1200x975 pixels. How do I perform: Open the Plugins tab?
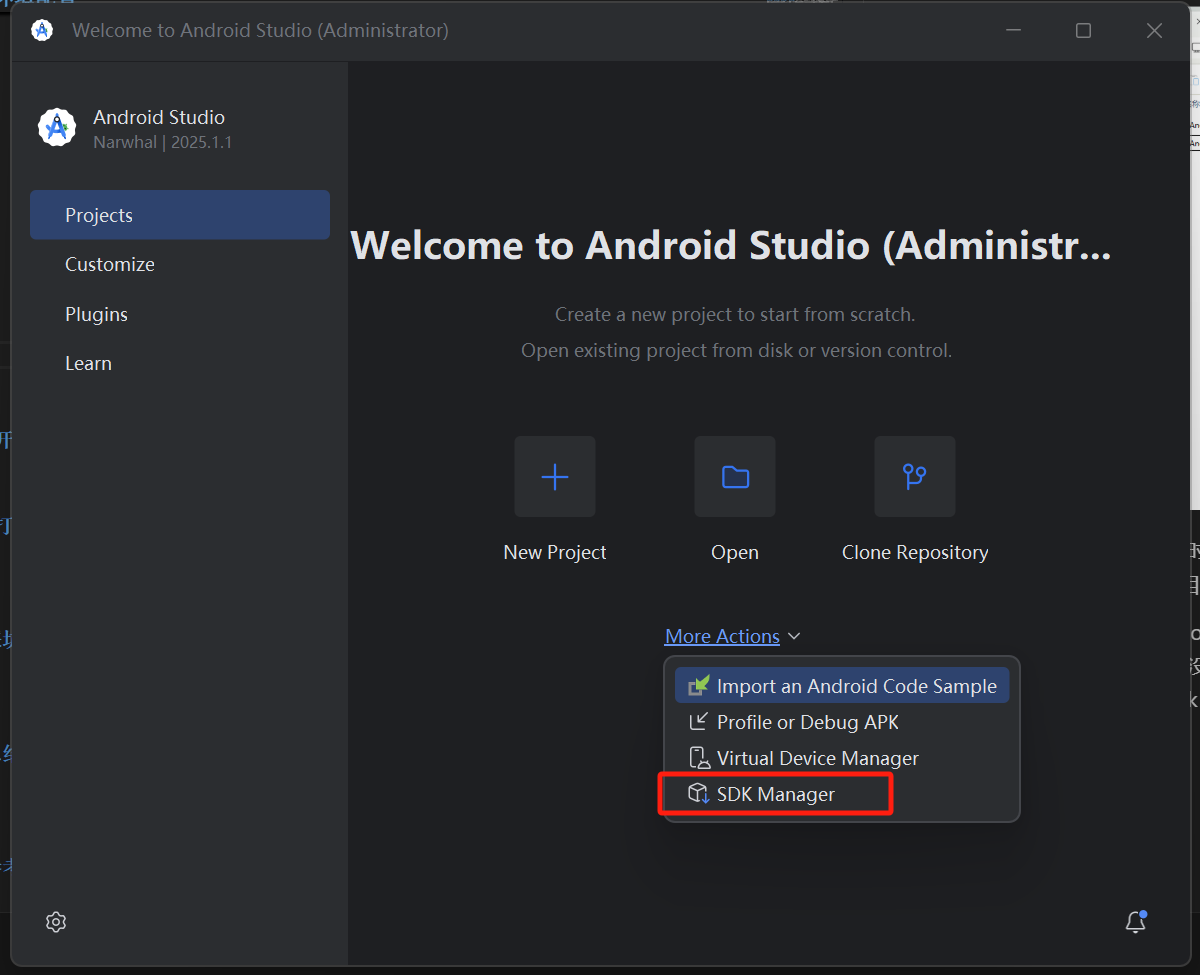[180, 314]
